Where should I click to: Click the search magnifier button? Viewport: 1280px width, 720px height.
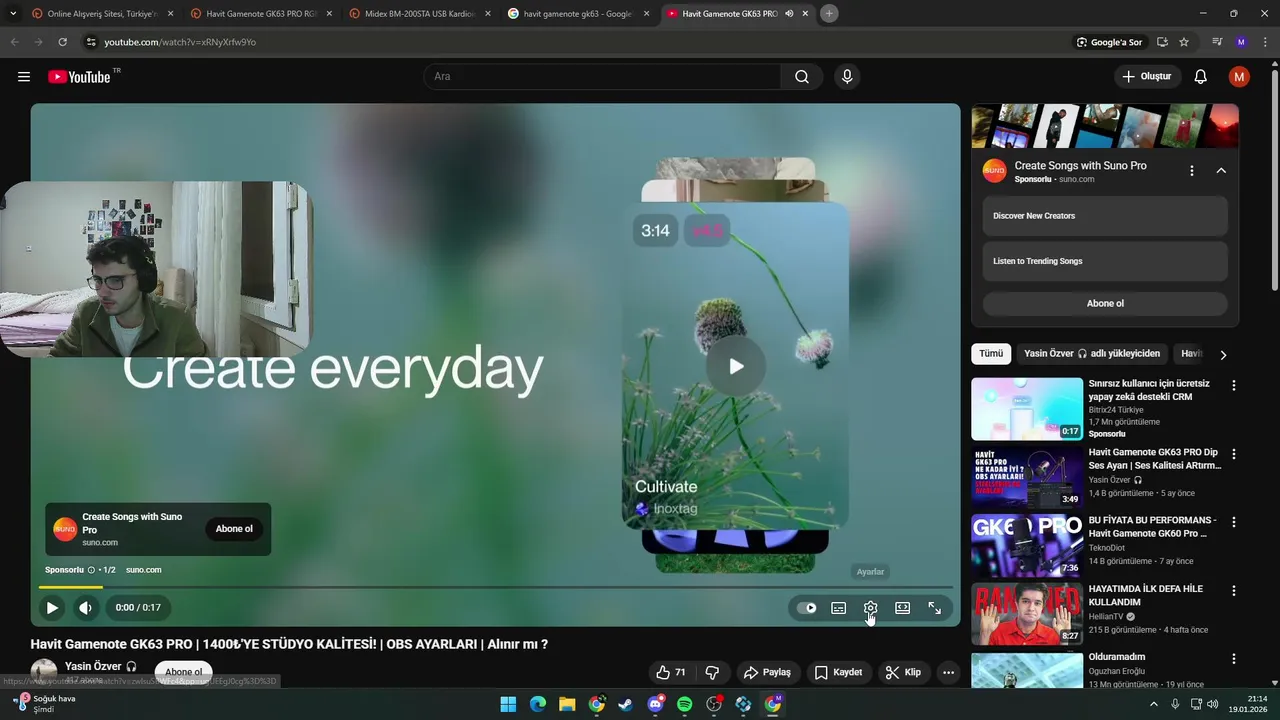pos(802,77)
